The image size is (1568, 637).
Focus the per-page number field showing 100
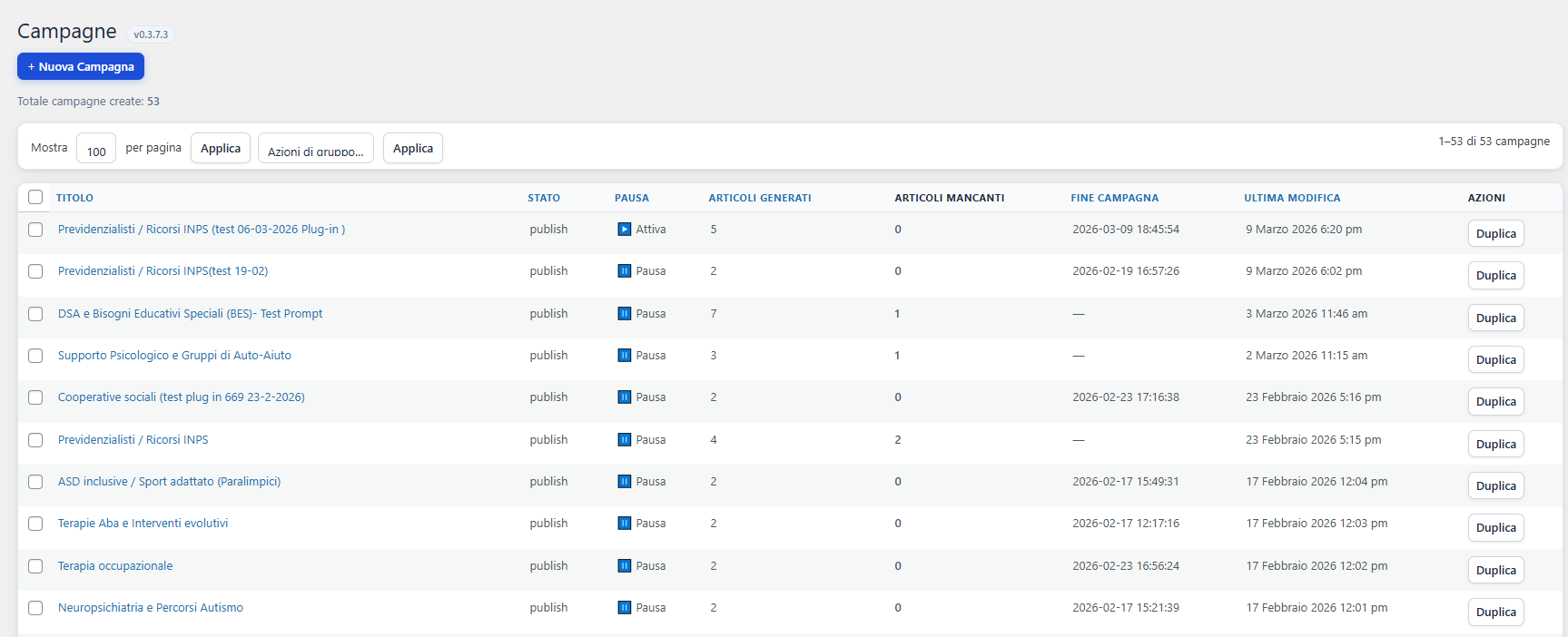click(x=96, y=149)
